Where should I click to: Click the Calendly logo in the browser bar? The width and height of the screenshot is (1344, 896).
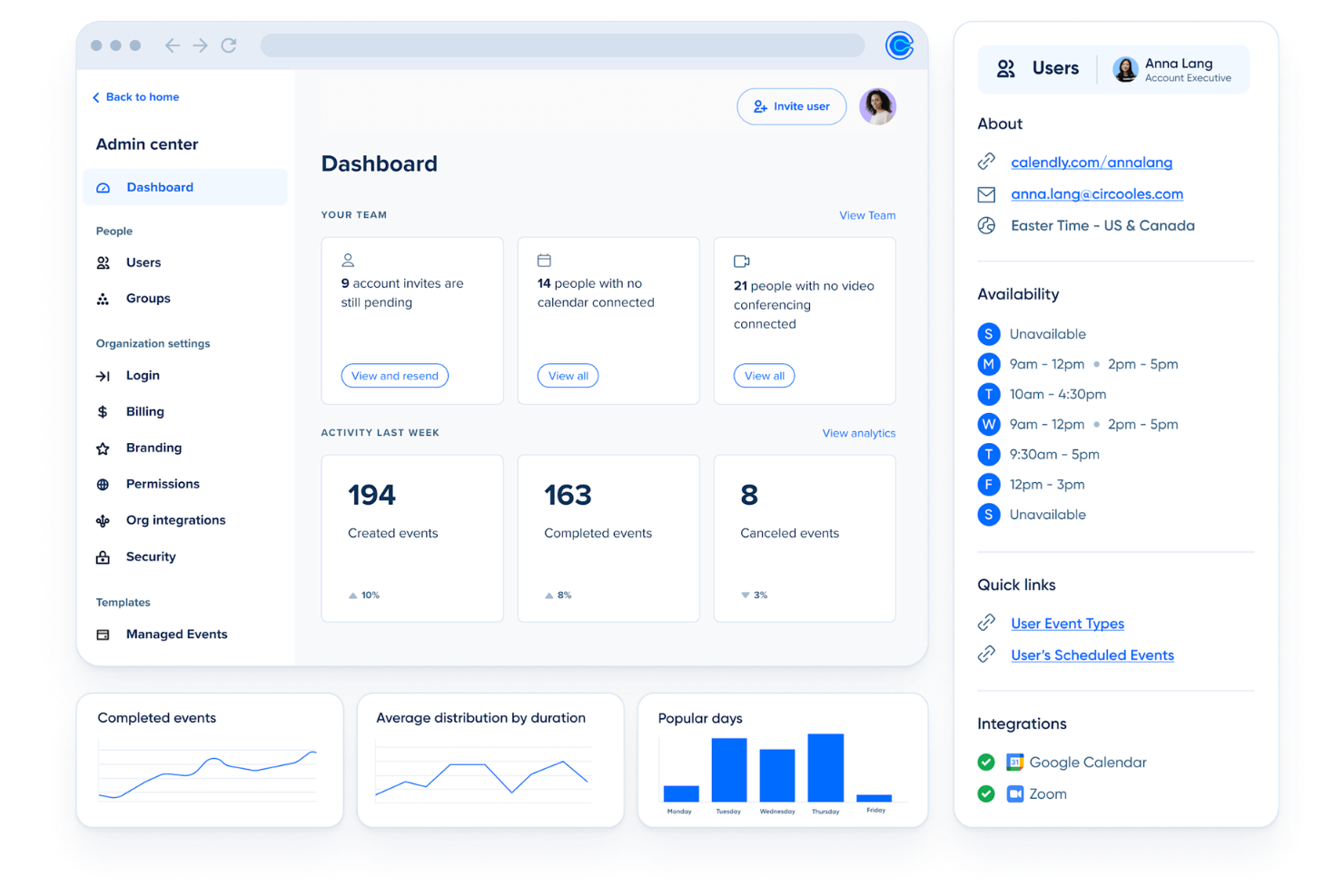(x=898, y=45)
